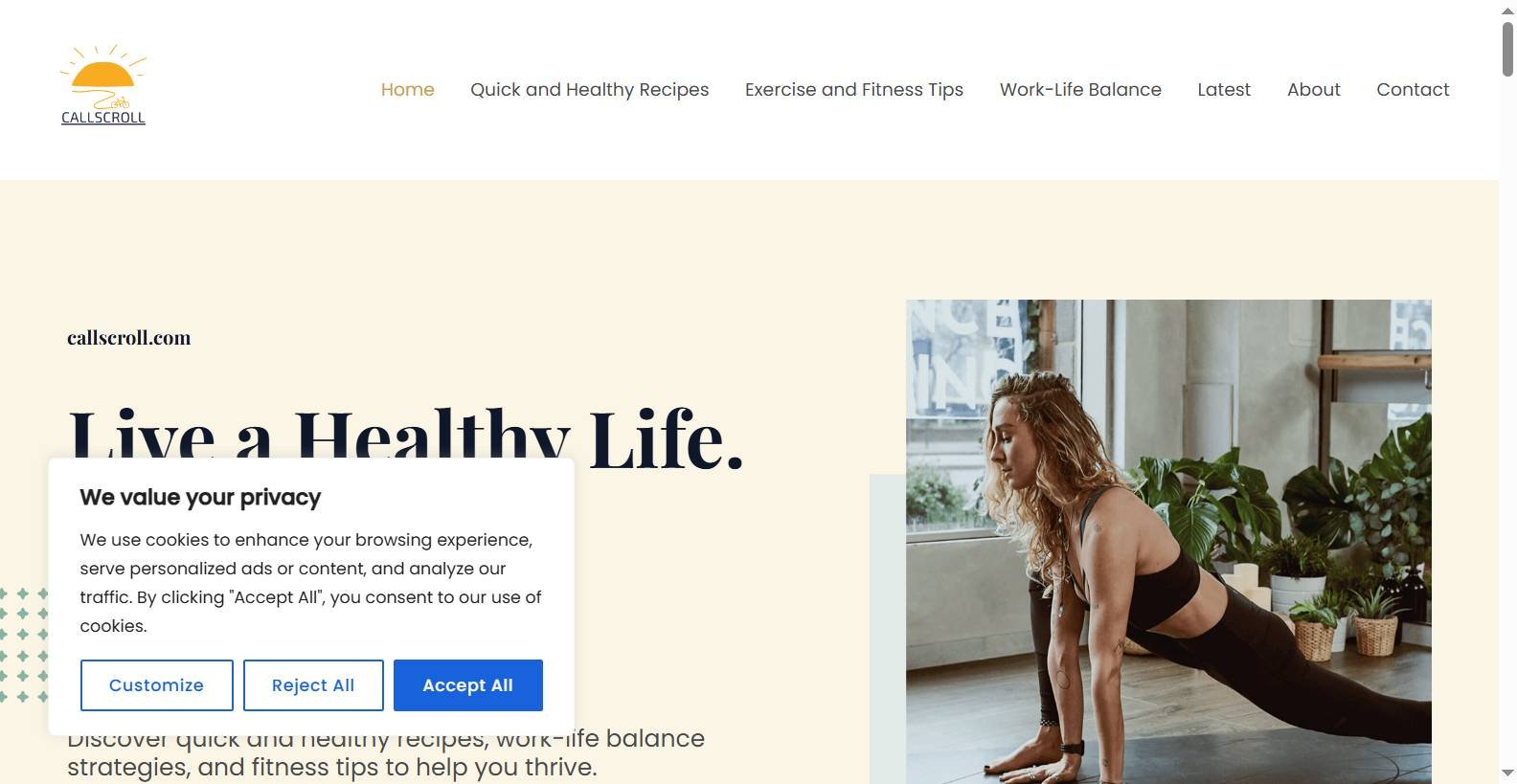Click the scrollbar up arrow
Viewport: 1517px width, 784px height.
tap(1507, 10)
